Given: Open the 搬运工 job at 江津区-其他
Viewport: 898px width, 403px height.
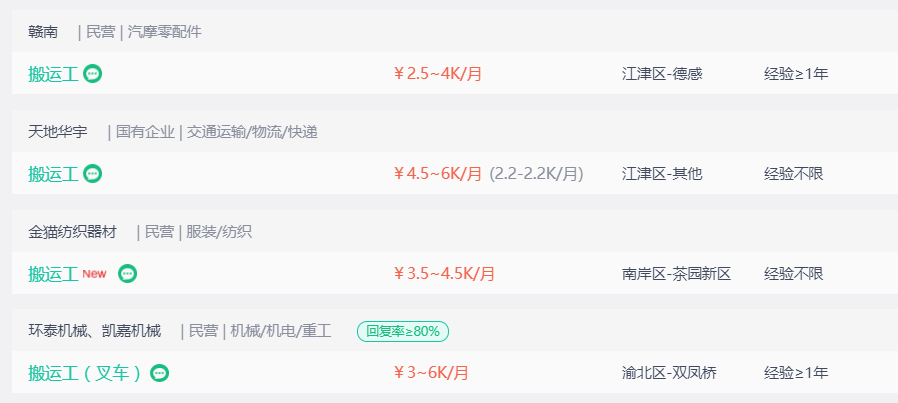Looking at the screenshot, I should [x=53, y=173].
